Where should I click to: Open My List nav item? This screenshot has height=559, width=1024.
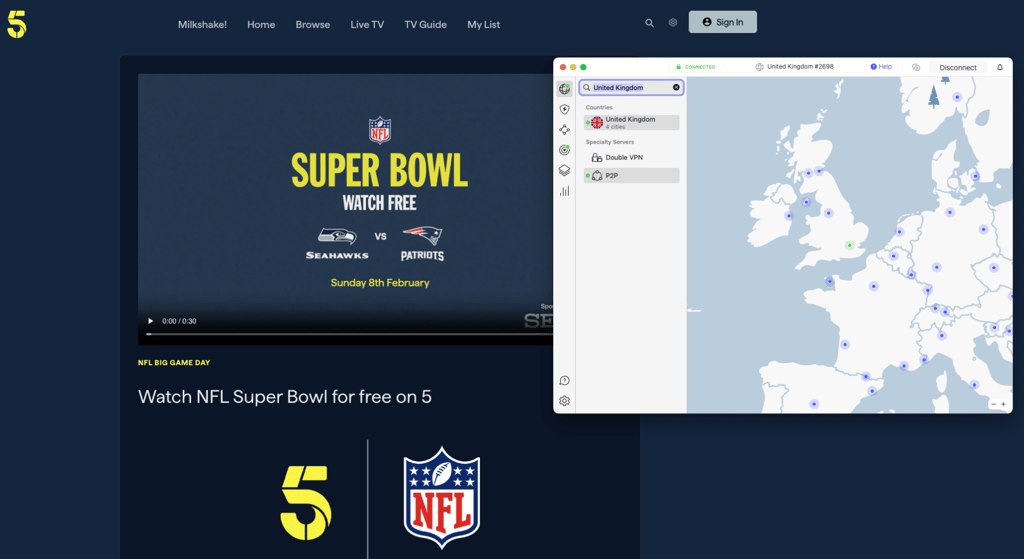[x=483, y=25]
